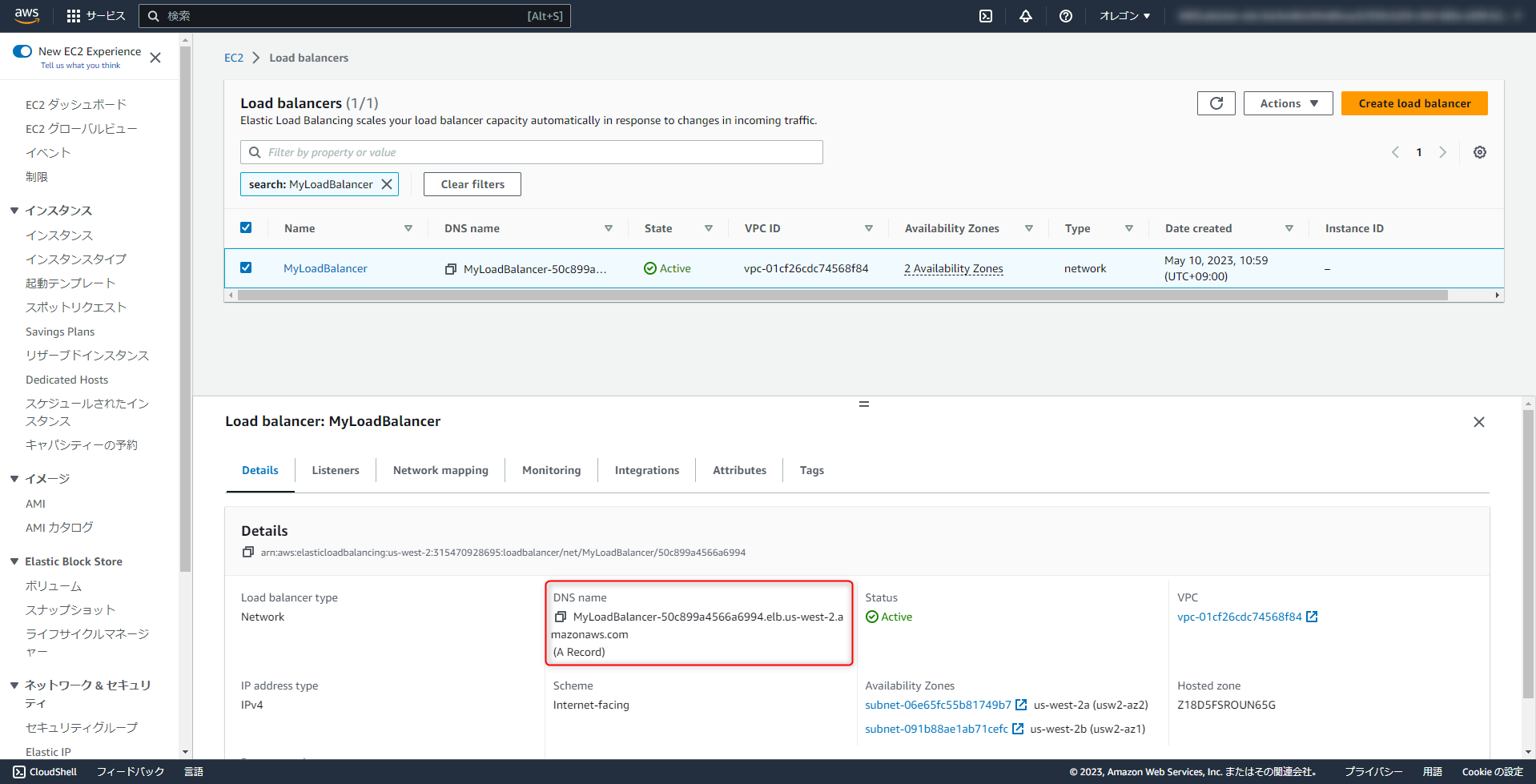Open the オレゴン region selector
This screenshot has width=1536, height=784.
[x=1123, y=16]
